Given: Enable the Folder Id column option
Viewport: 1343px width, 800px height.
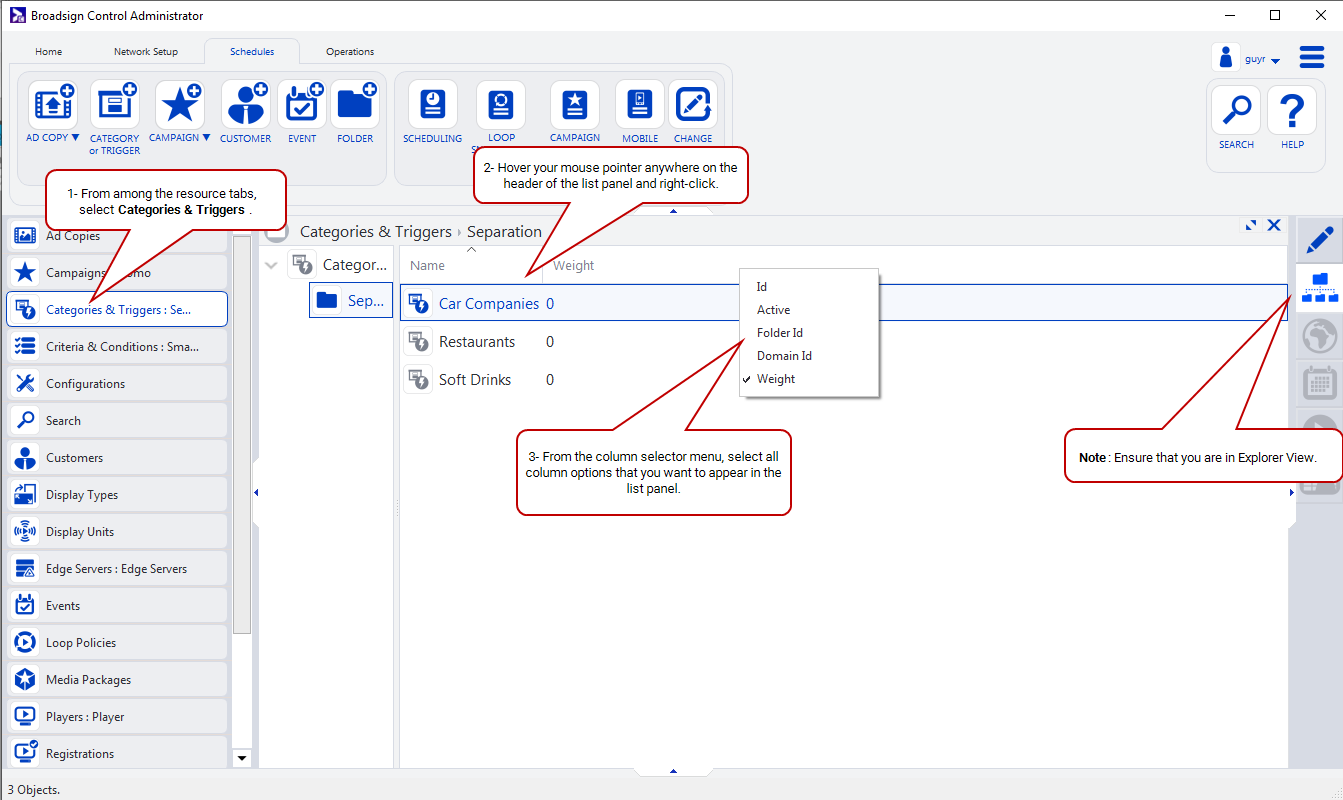Looking at the screenshot, I should [x=779, y=333].
